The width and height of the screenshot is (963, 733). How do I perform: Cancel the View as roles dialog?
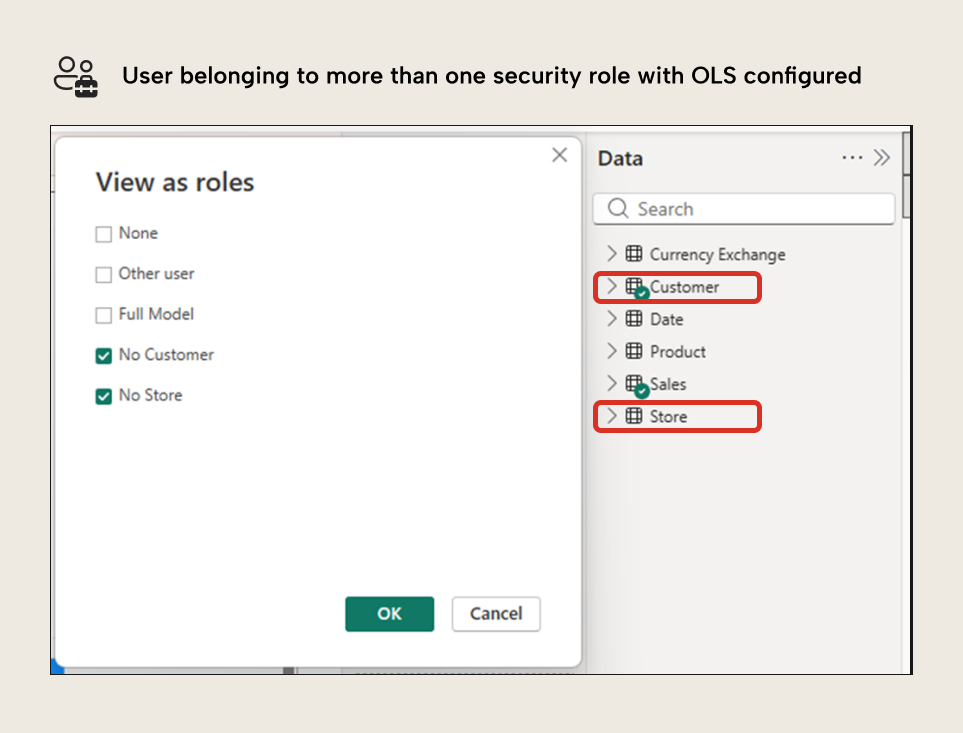pos(496,614)
